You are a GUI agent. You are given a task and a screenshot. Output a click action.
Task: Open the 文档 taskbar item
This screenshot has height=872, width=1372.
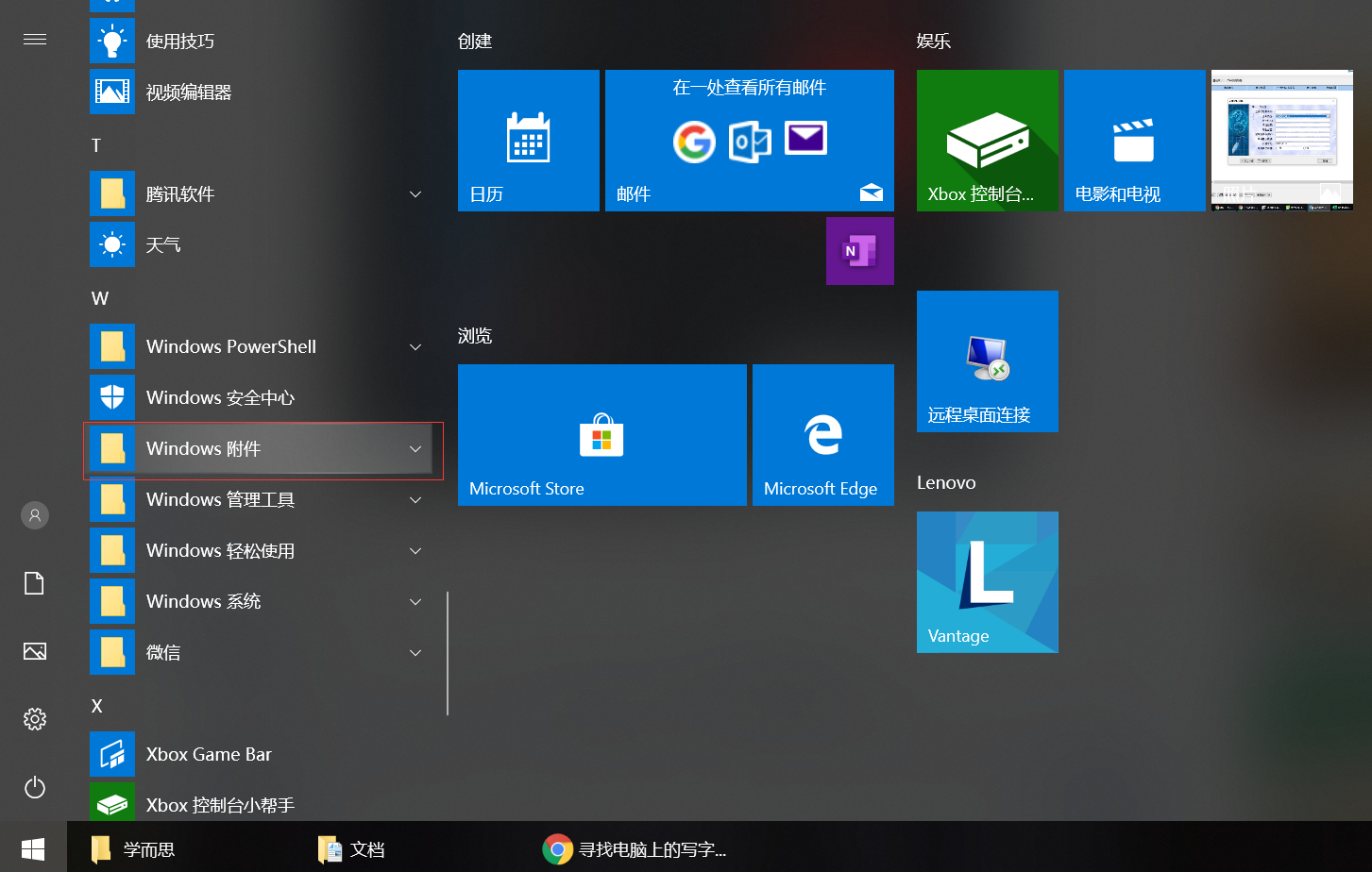click(x=351, y=849)
